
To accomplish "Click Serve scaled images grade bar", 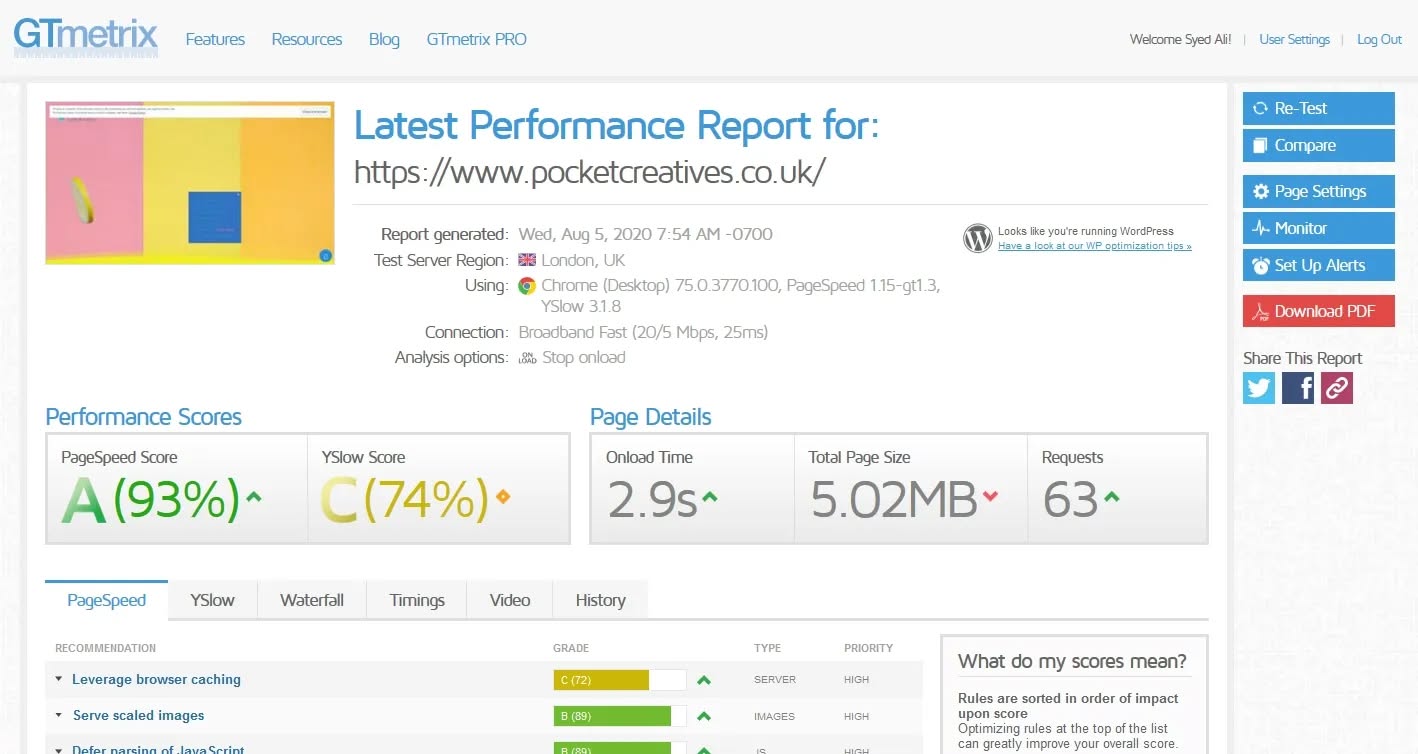I will point(620,716).
